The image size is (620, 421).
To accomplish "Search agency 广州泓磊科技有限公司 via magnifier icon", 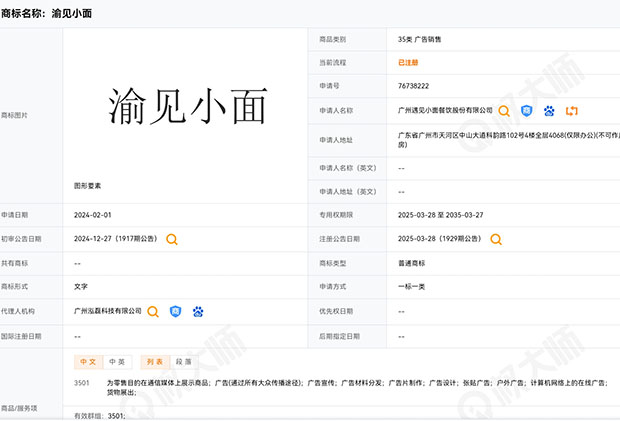I will tap(153, 312).
